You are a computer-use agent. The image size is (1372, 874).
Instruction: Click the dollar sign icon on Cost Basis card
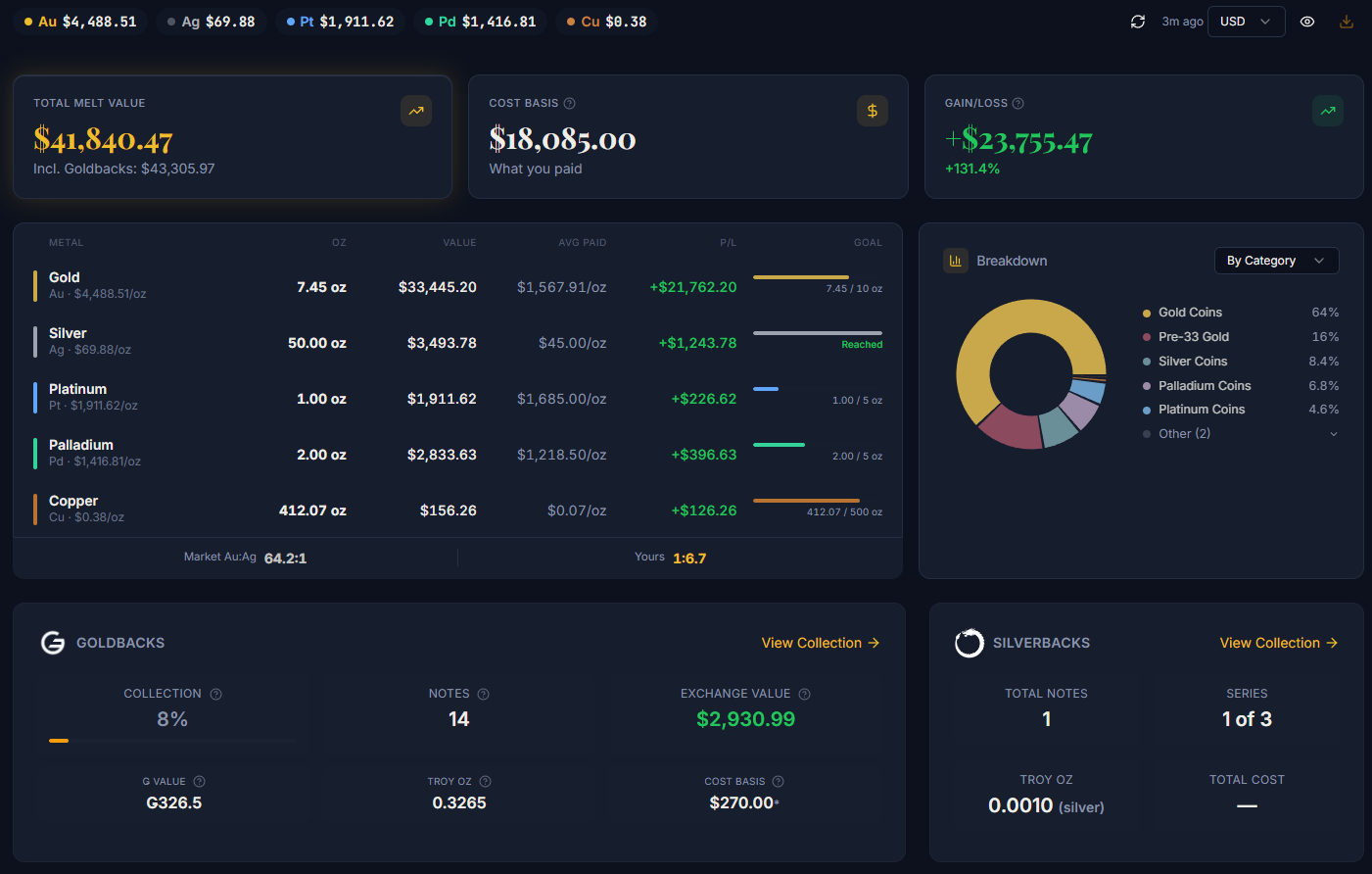click(x=873, y=111)
